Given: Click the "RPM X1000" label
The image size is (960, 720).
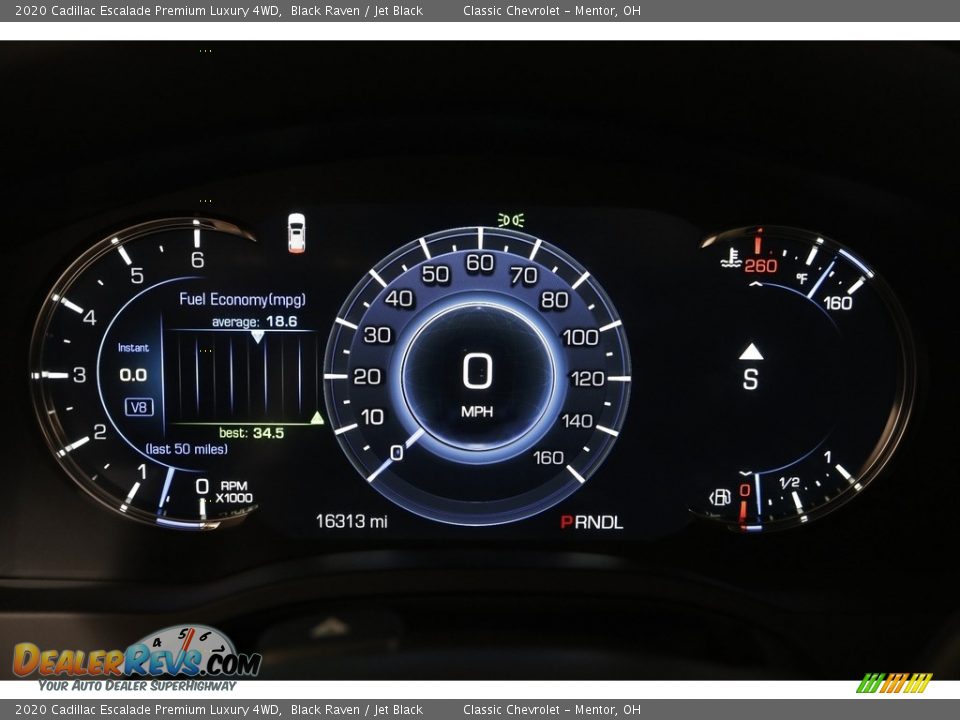Looking at the screenshot, I should 234,492.
